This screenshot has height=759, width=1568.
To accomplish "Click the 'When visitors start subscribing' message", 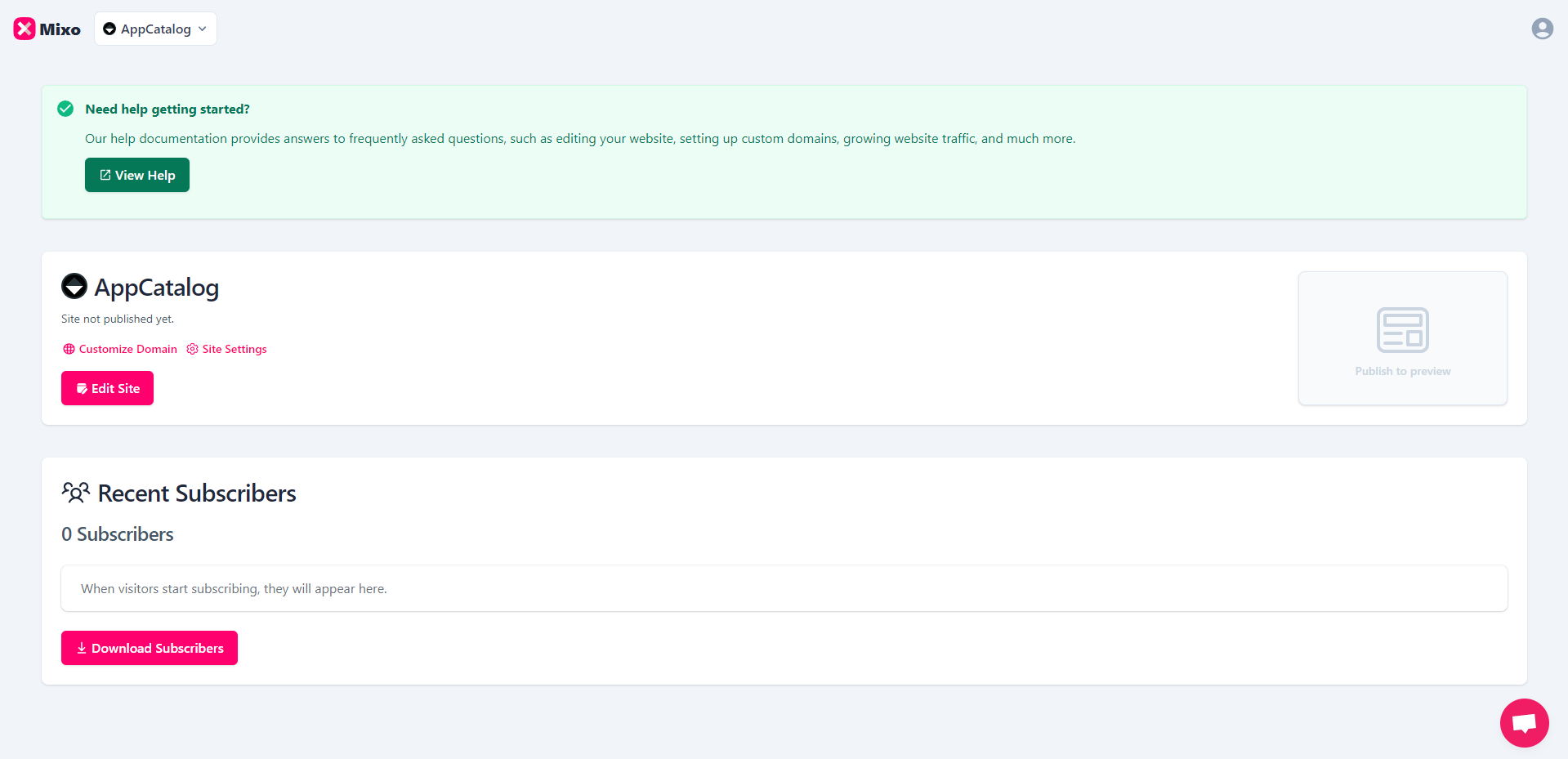I will point(234,588).
